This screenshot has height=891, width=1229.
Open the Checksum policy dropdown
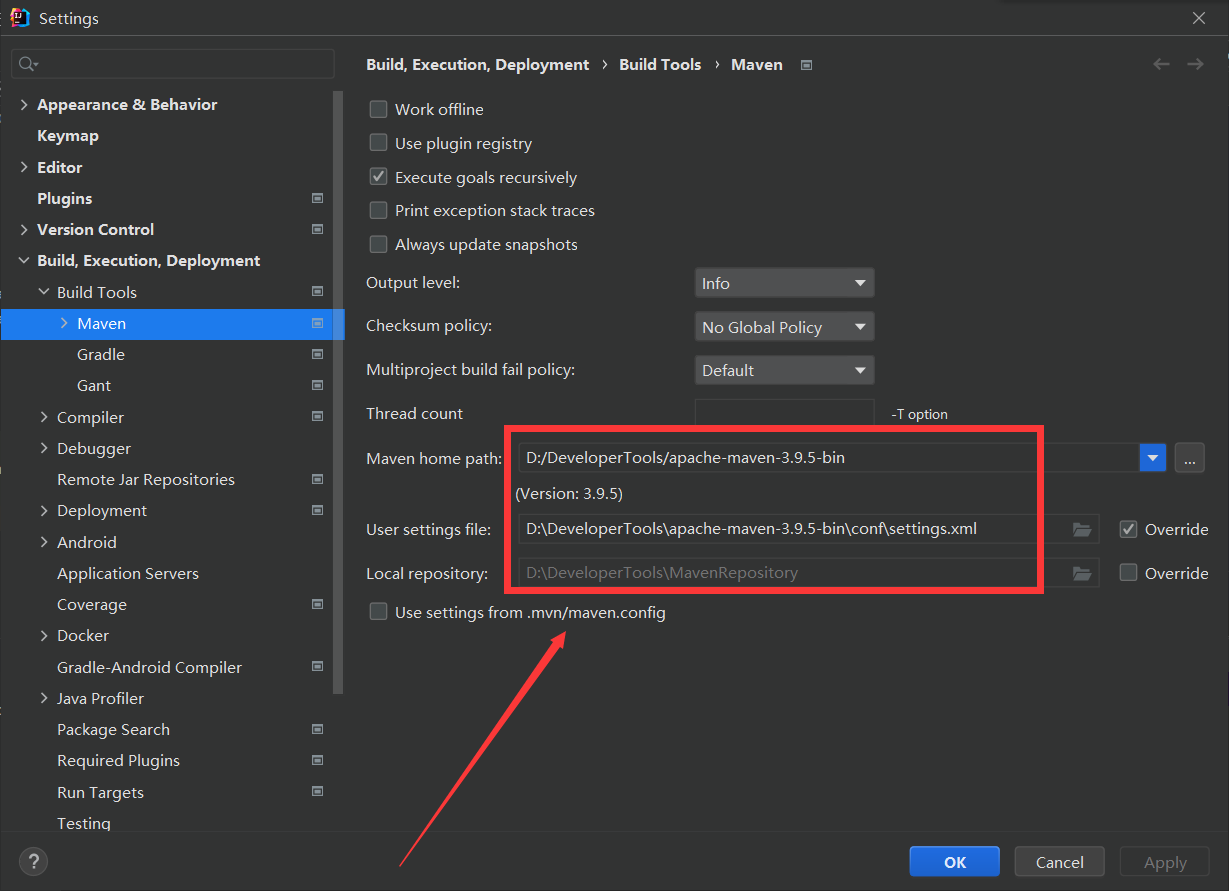784,327
